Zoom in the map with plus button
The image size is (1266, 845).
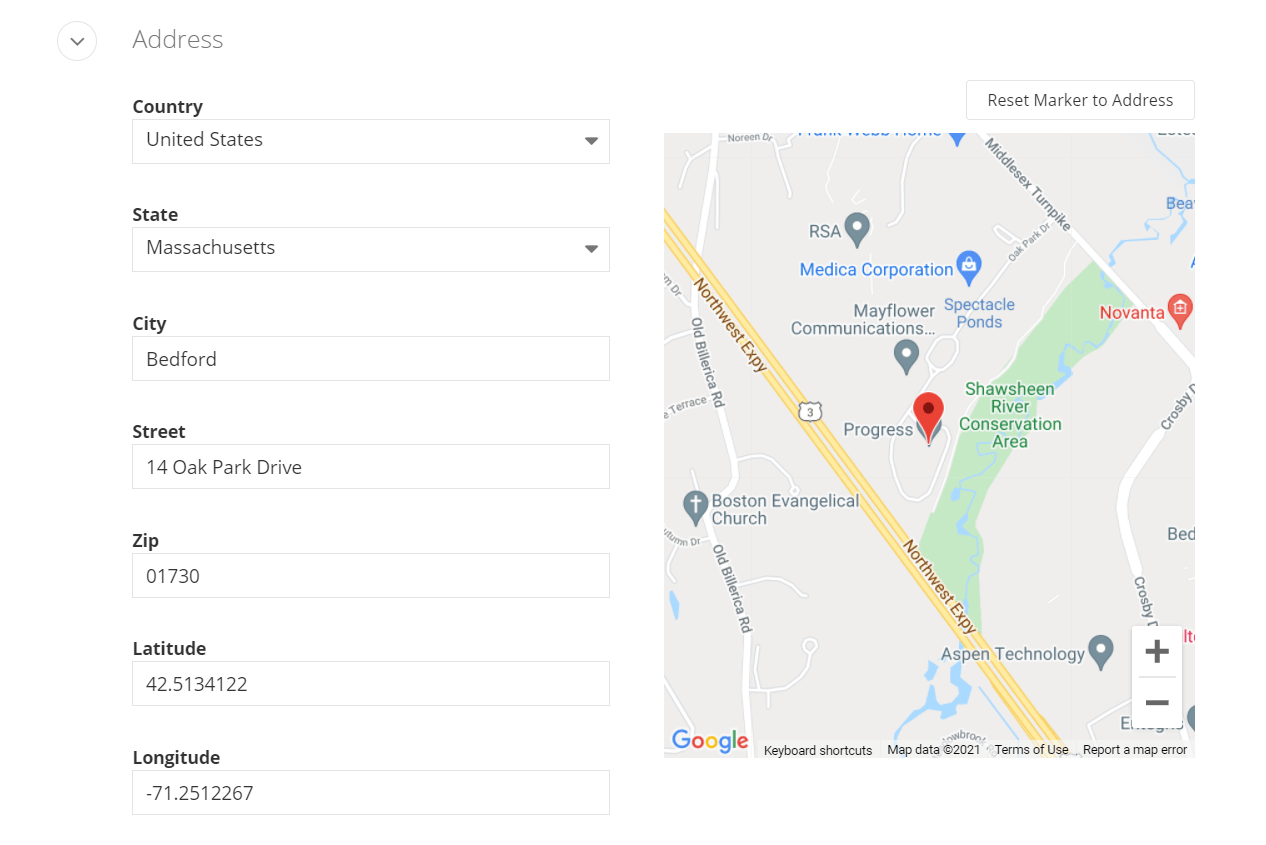(1157, 652)
